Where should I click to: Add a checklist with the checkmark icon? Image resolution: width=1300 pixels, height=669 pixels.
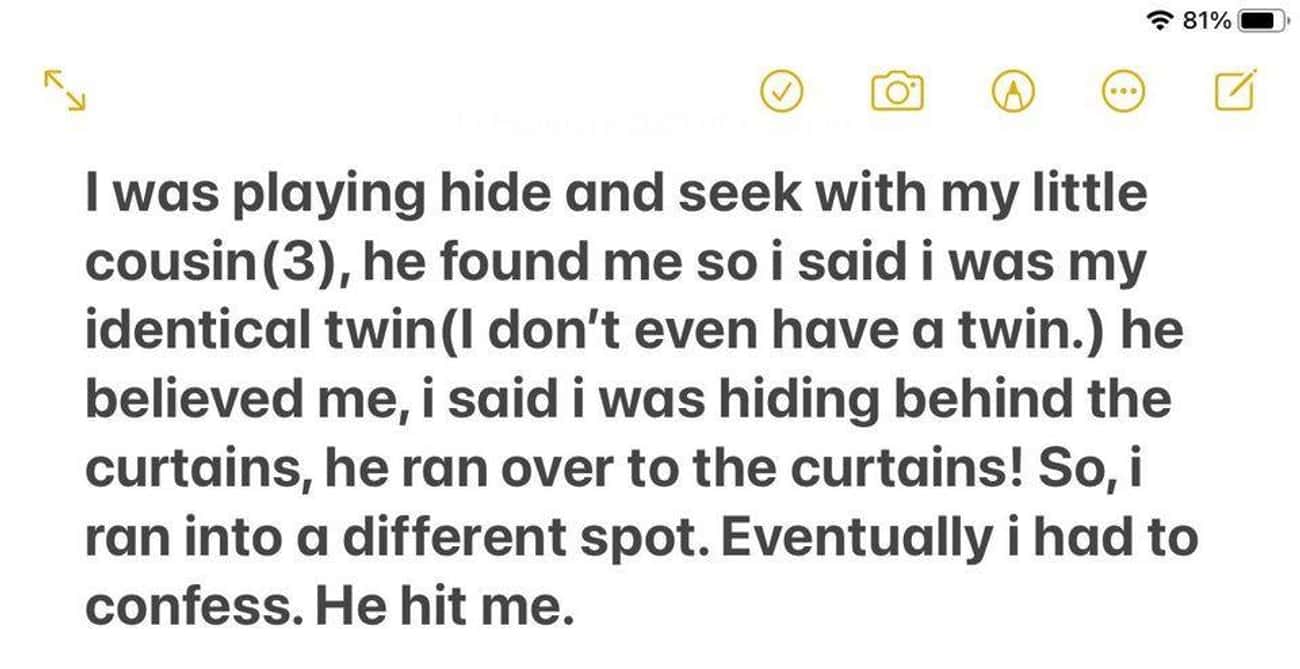pos(783,93)
